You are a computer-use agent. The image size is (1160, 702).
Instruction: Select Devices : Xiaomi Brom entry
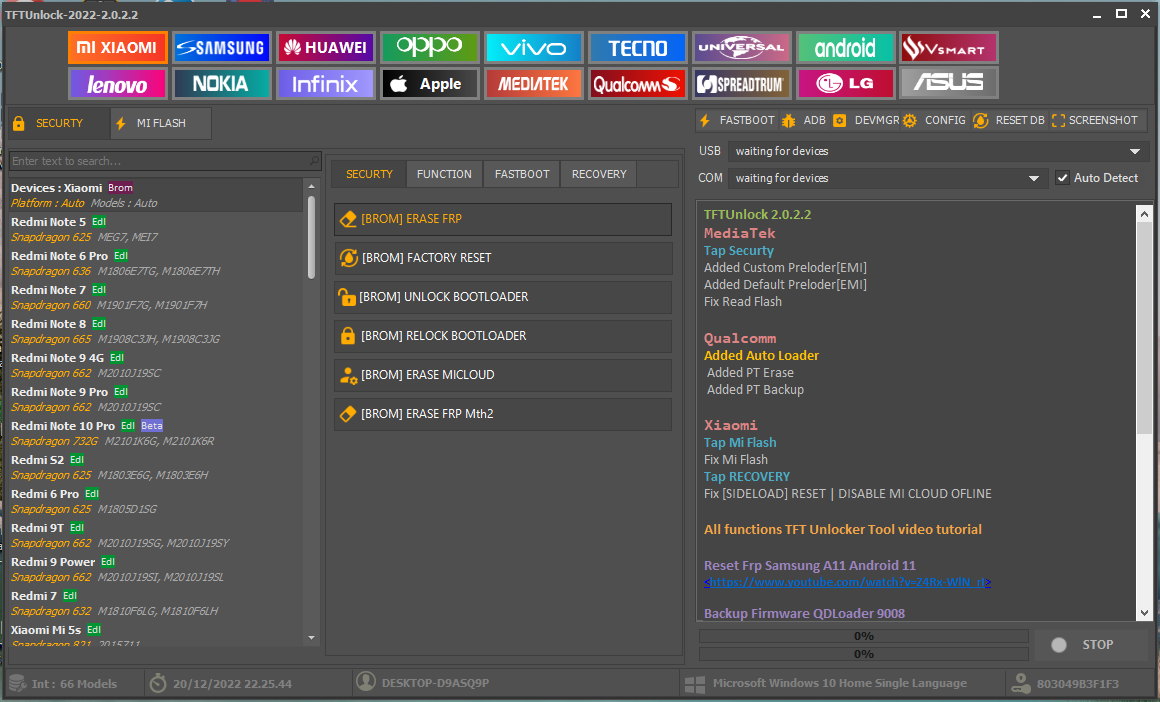click(x=156, y=195)
